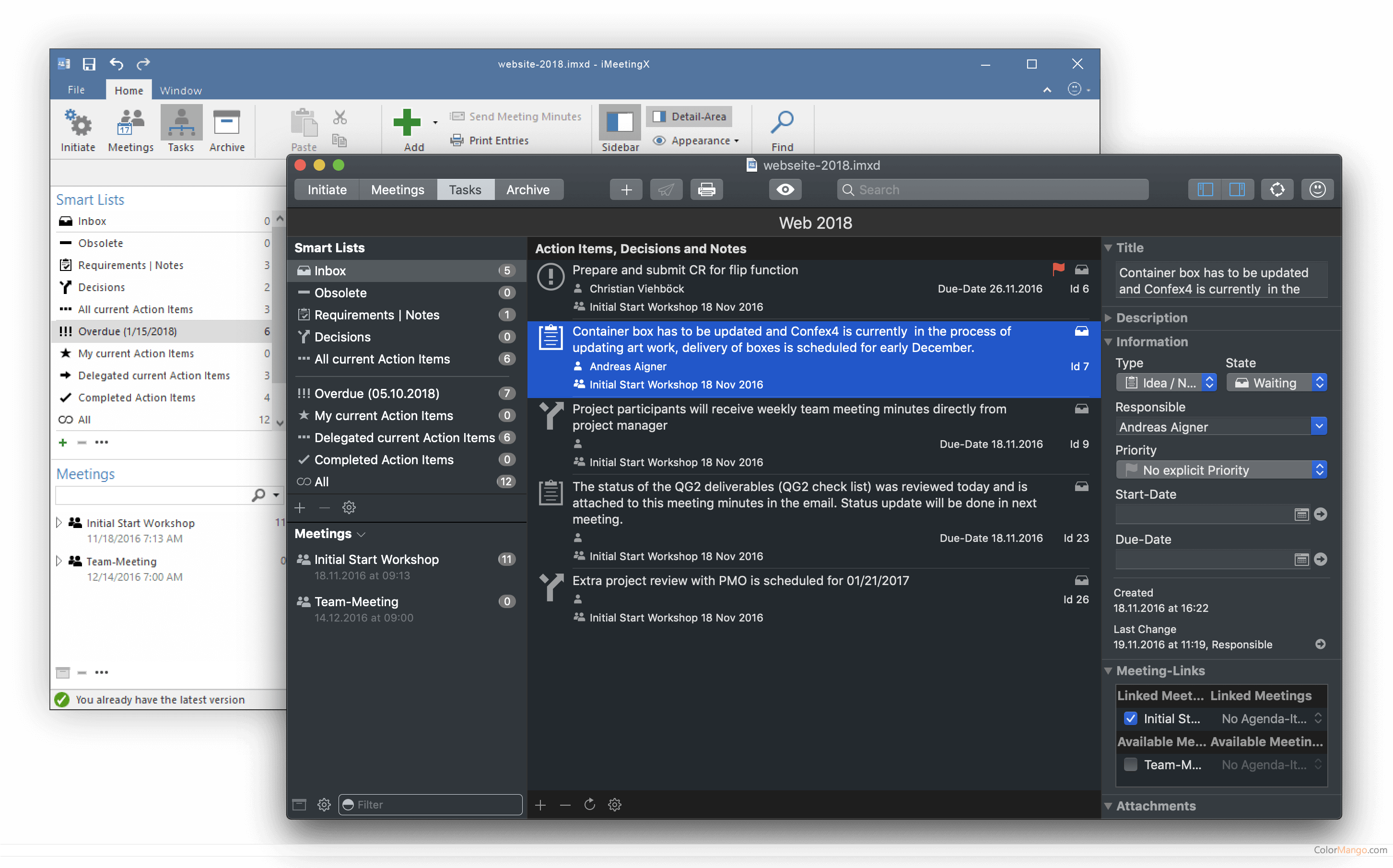This screenshot has width=1393, height=868.
Task: Click the Archive icon in Windows ribbon
Action: pos(227,123)
